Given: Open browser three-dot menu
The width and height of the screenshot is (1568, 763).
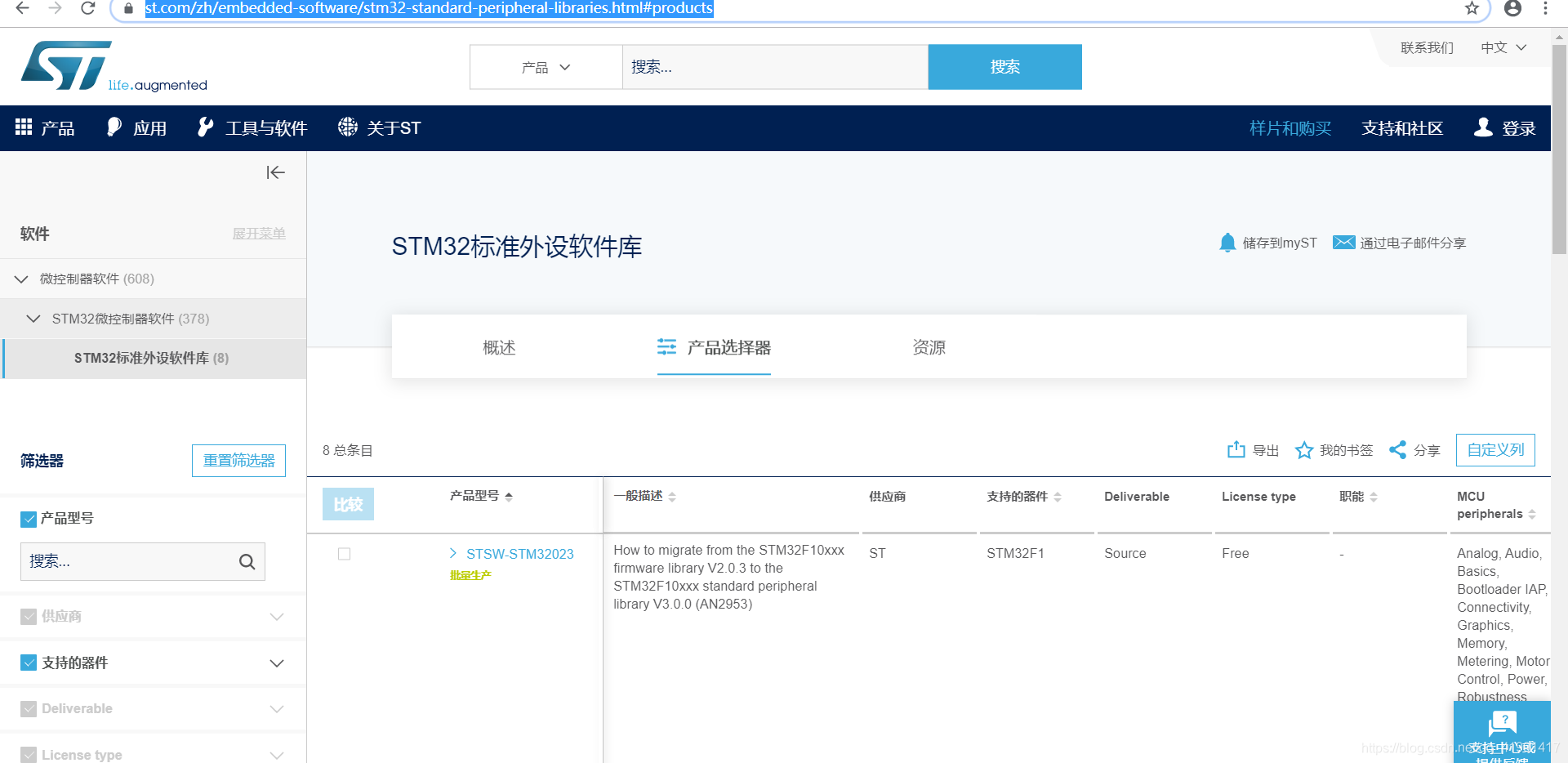Looking at the screenshot, I should point(1545,8).
